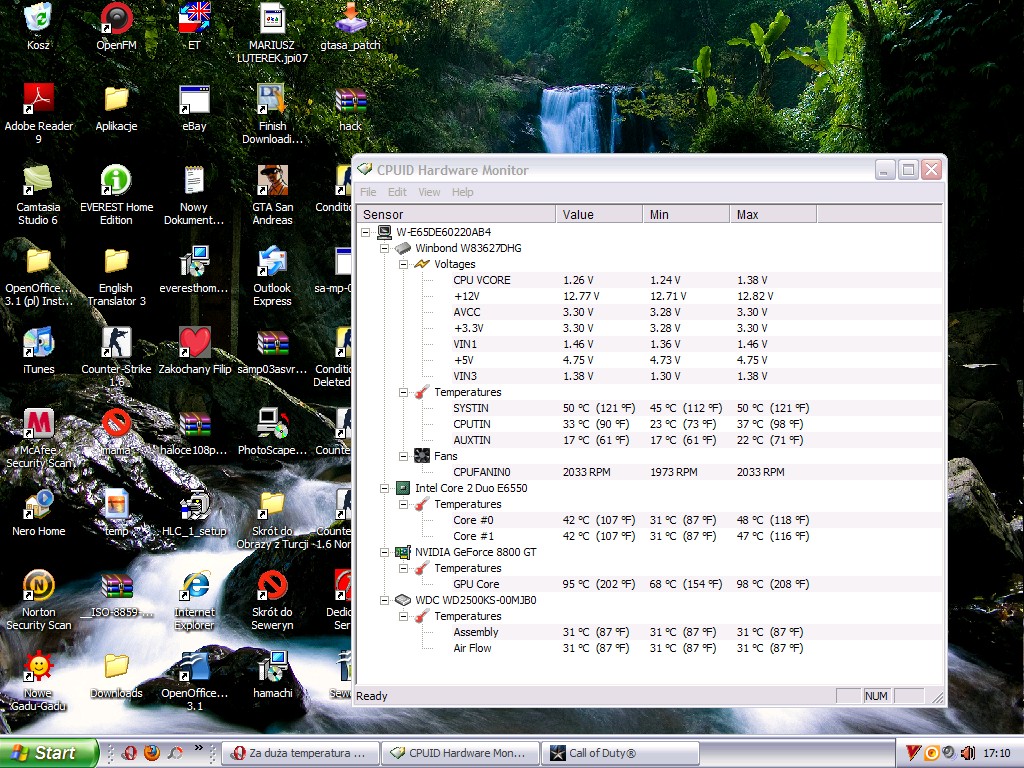The image size is (1024, 768).
Task: Click the Start button on the taskbar
Action: tap(49, 753)
